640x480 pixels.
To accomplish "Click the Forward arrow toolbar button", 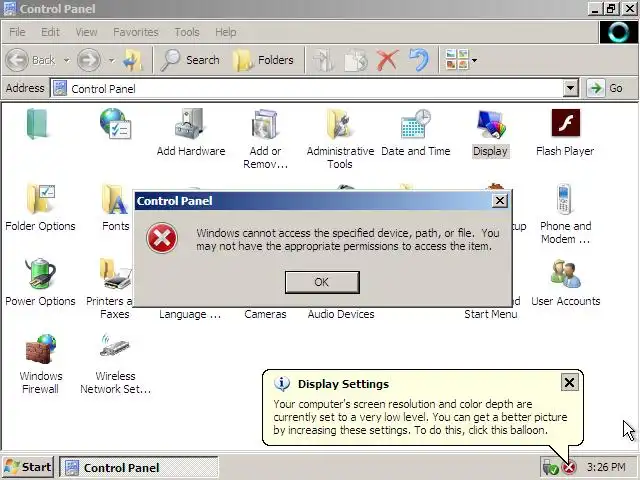I will (x=89, y=60).
